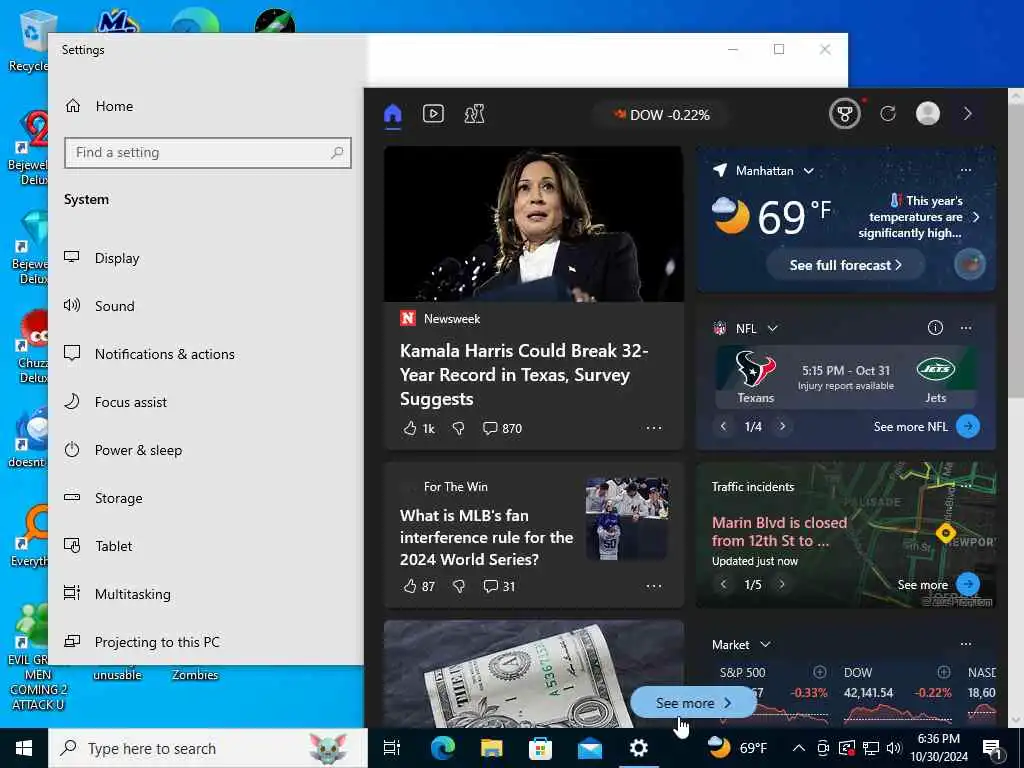
Task: Click the DOW -0.22% ticker pill
Action: coord(661,115)
